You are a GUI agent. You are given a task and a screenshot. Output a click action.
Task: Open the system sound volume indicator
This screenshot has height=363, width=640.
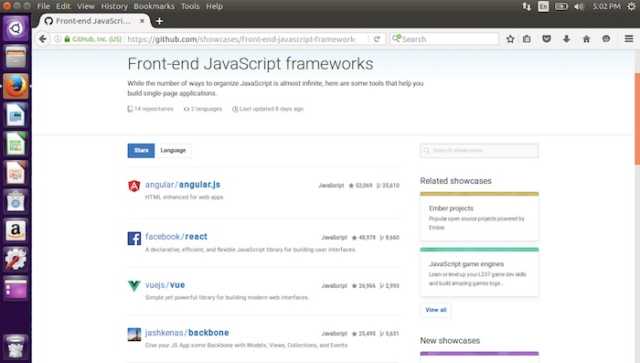(579, 6)
